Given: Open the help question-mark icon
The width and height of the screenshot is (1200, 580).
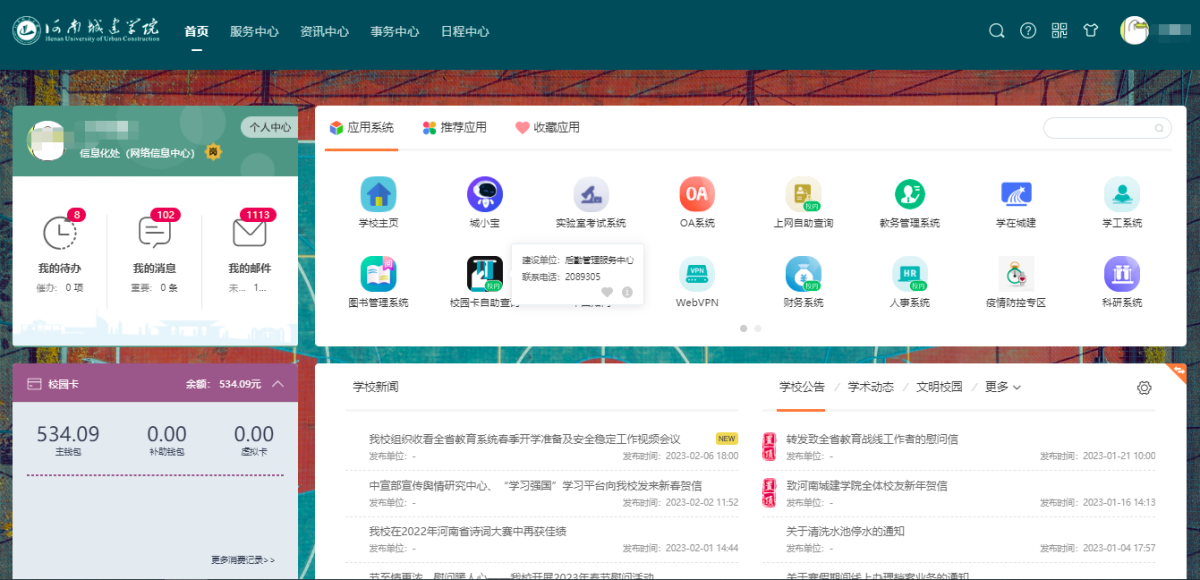Looking at the screenshot, I should [x=1028, y=31].
